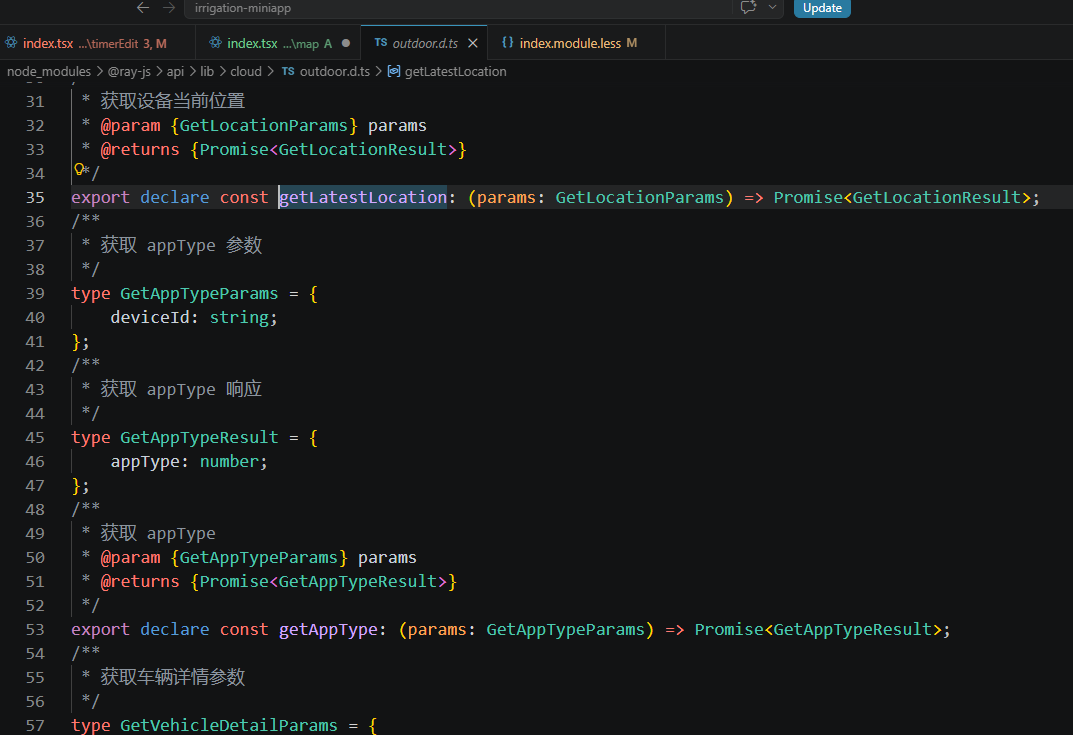Expand the dropdown arrow beside chat icon
1073x735 pixels.
tap(772, 8)
